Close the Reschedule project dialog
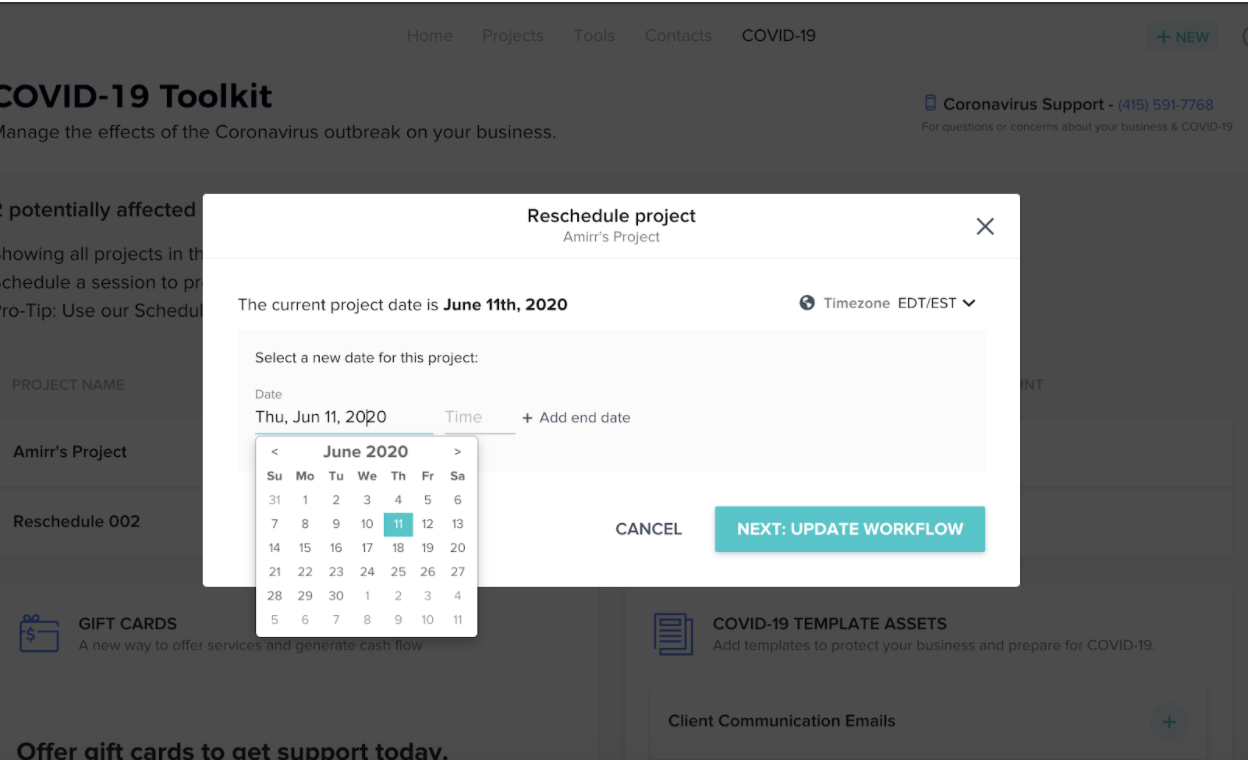The width and height of the screenshot is (1248, 760). pyautogui.click(x=985, y=226)
